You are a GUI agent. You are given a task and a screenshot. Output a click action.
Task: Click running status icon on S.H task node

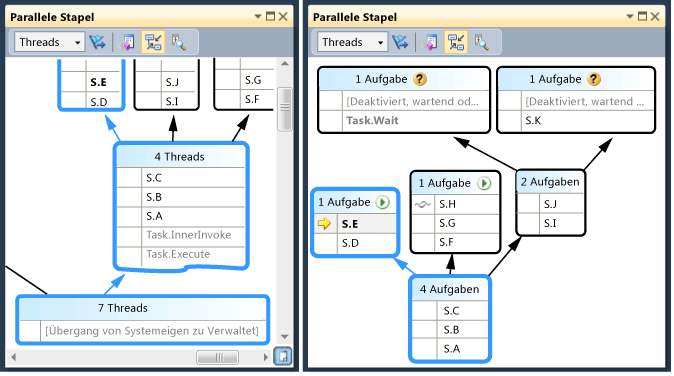point(484,183)
